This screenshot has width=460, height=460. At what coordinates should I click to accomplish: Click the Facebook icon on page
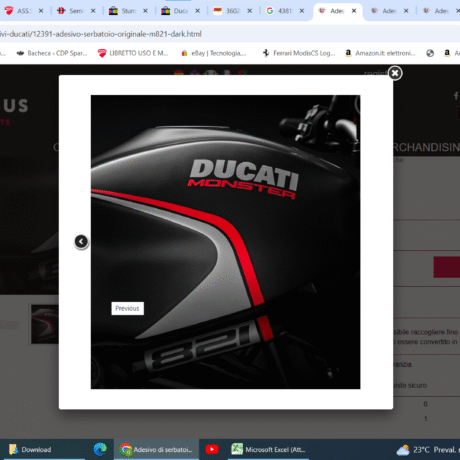[456, 96]
